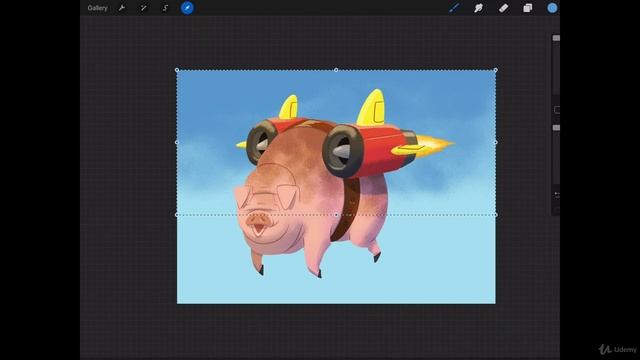Open the Layers panel
The width and height of the screenshot is (640, 360).
click(x=527, y=8)
